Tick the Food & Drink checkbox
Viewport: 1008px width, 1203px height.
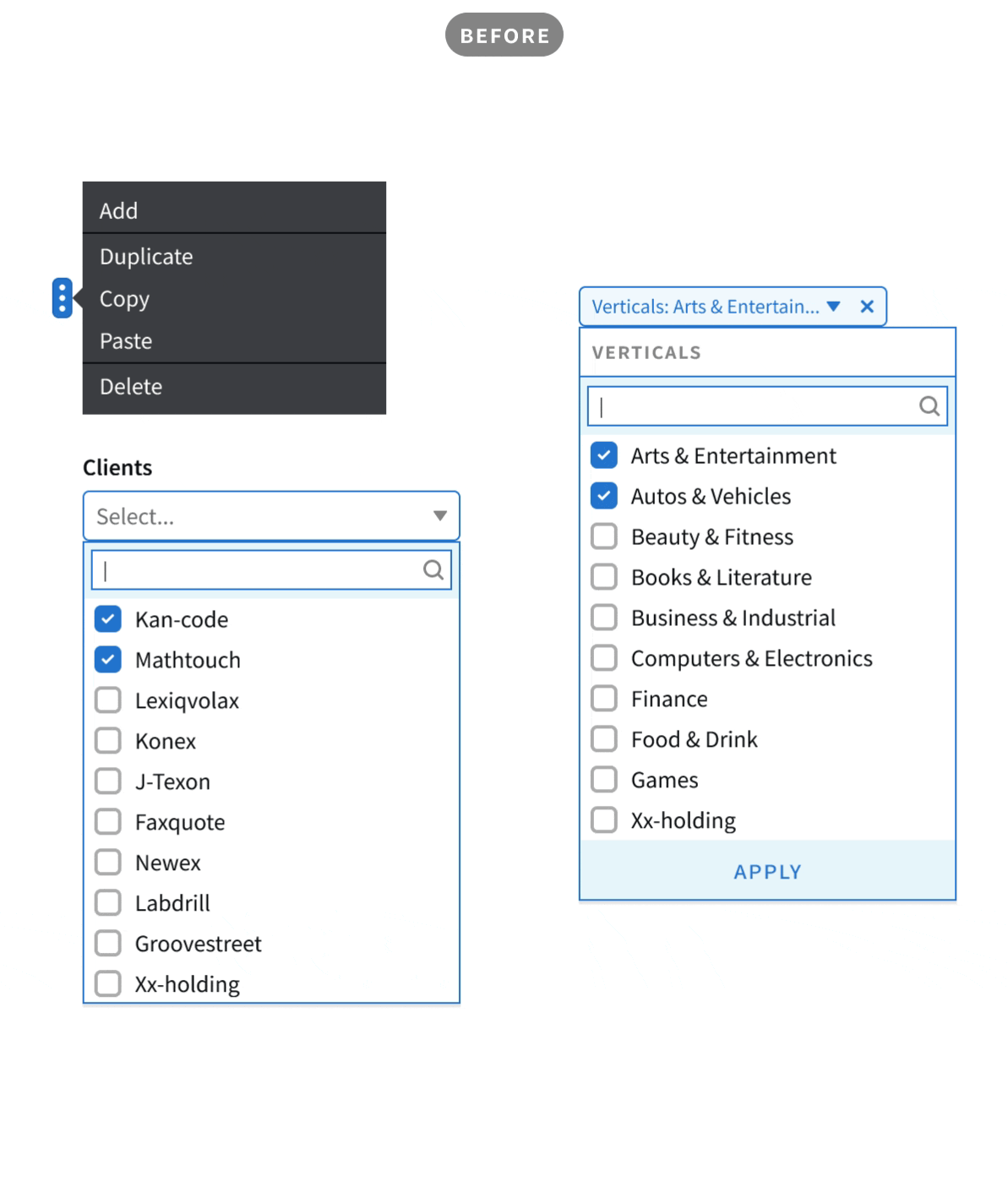point(604,739)
